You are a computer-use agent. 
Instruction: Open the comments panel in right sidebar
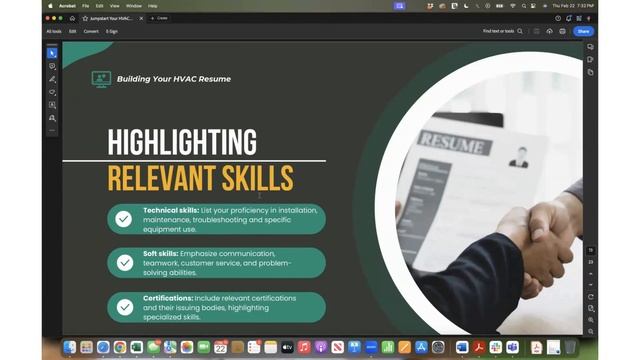click(591, 47)
